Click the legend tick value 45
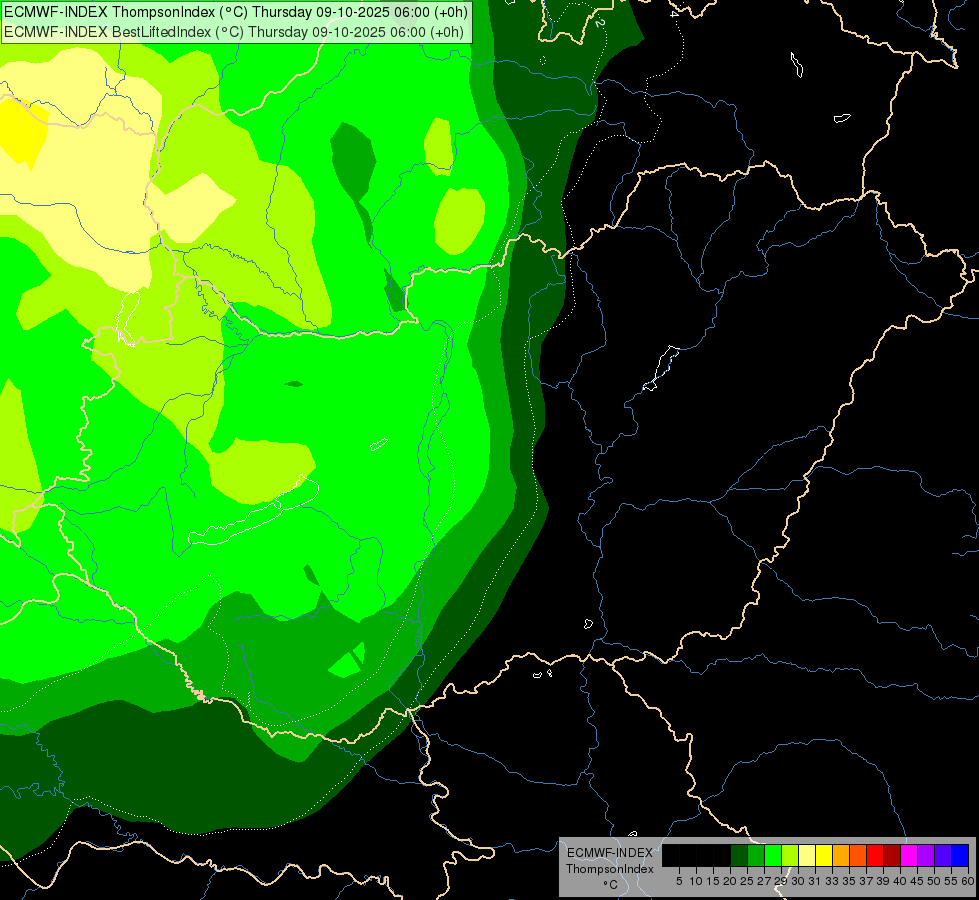 coord(917,881)
